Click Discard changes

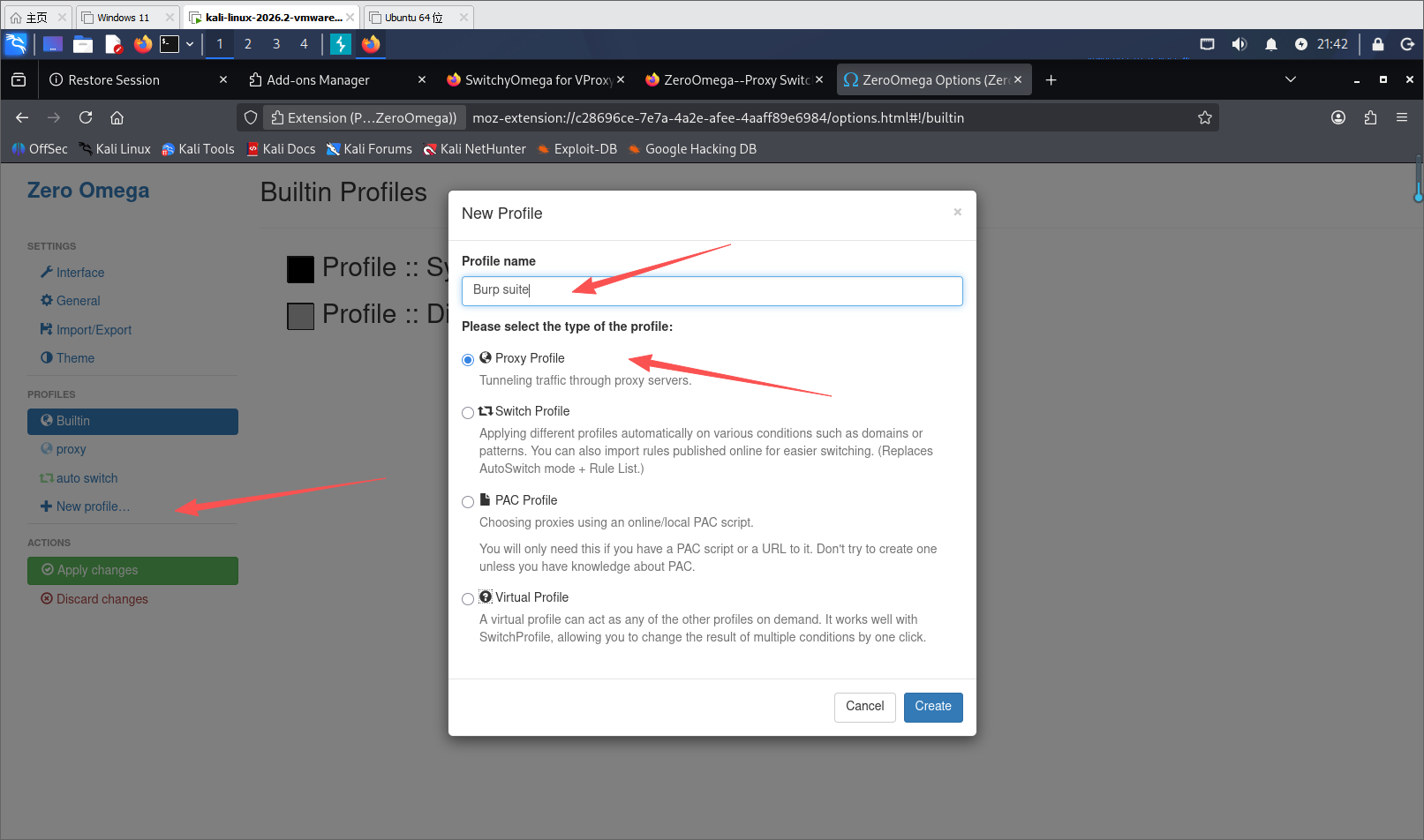click(x=94, y=599)
